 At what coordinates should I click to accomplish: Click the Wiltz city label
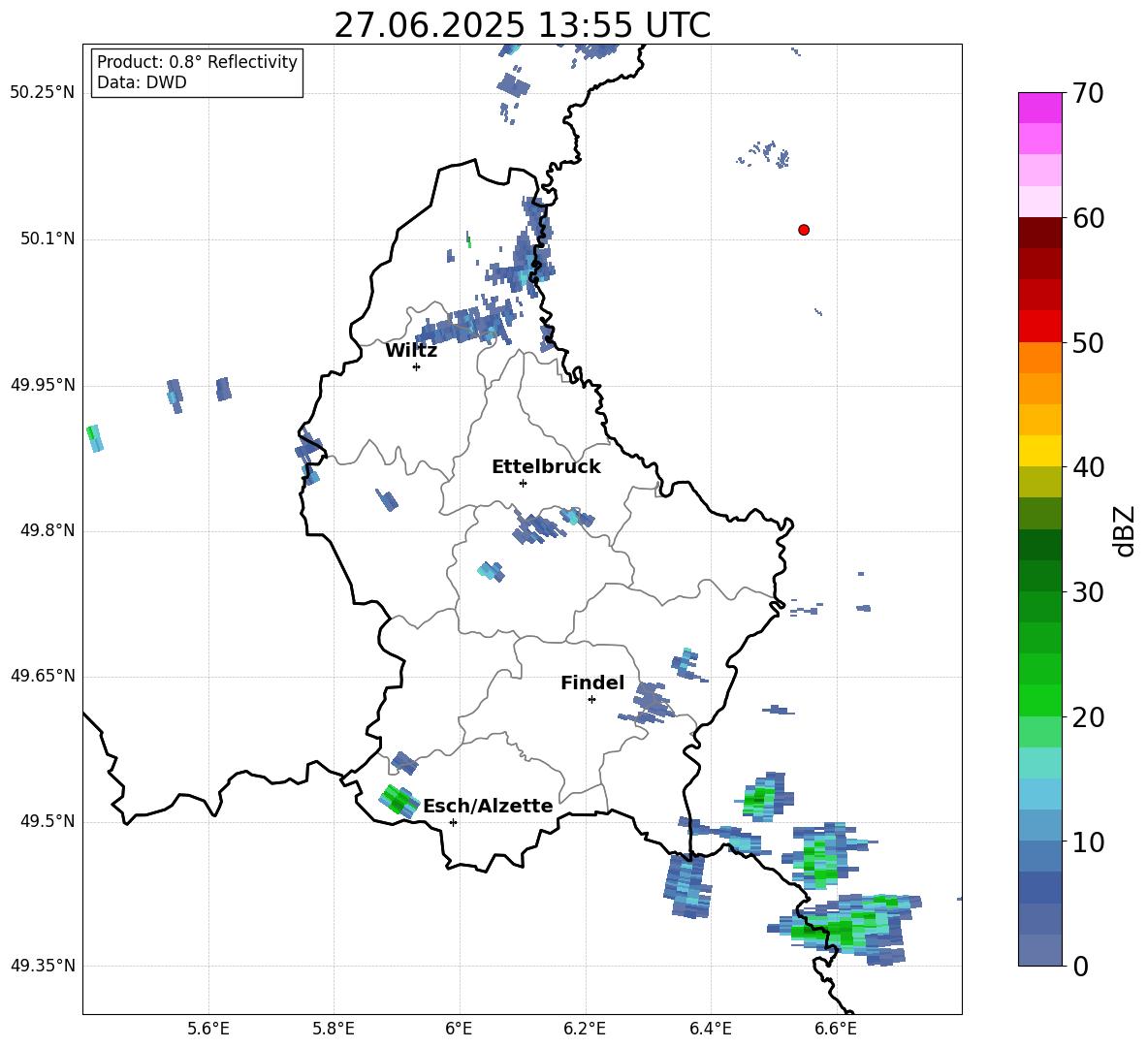click(411, 351)
